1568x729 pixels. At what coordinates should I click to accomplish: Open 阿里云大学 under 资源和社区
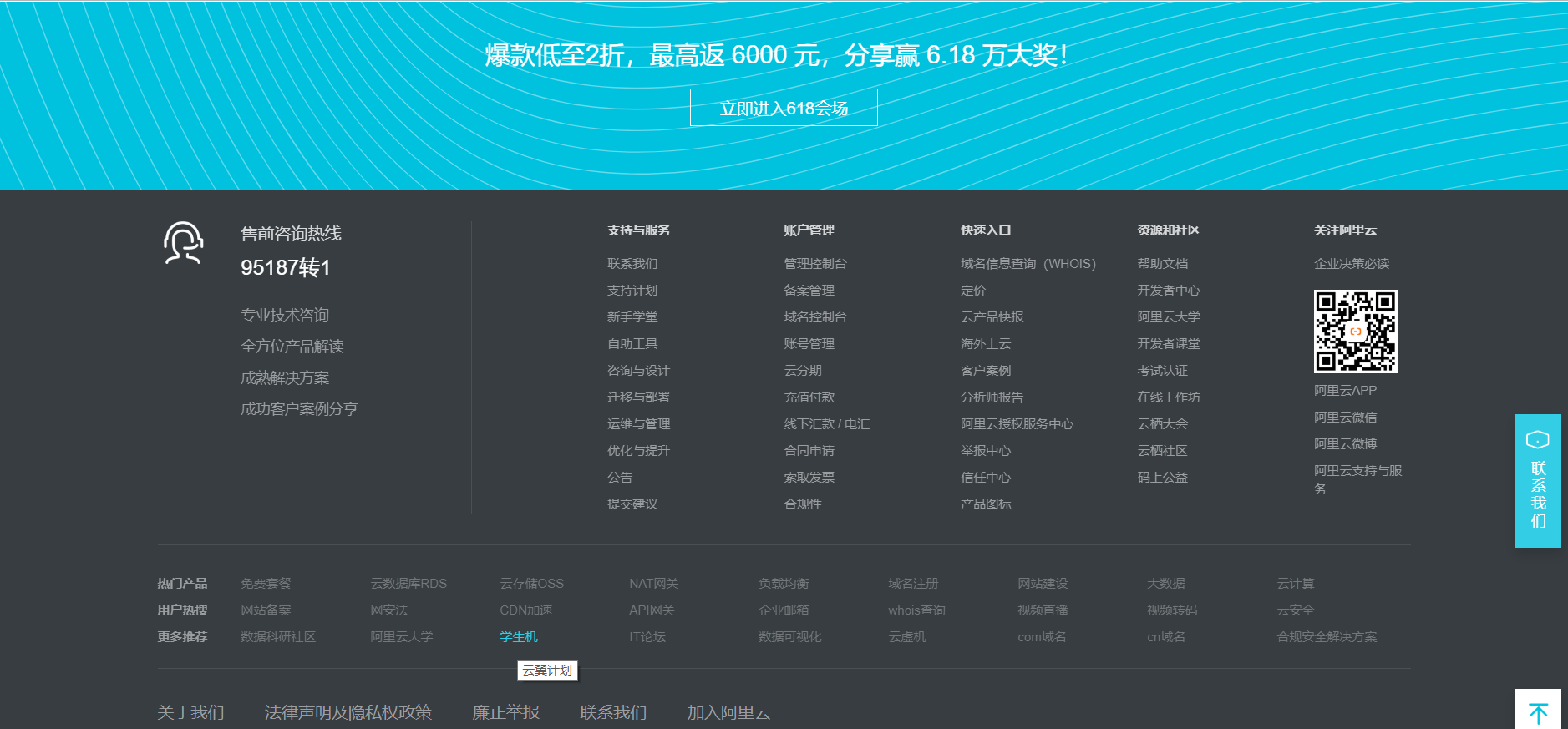click(1169, 317)
